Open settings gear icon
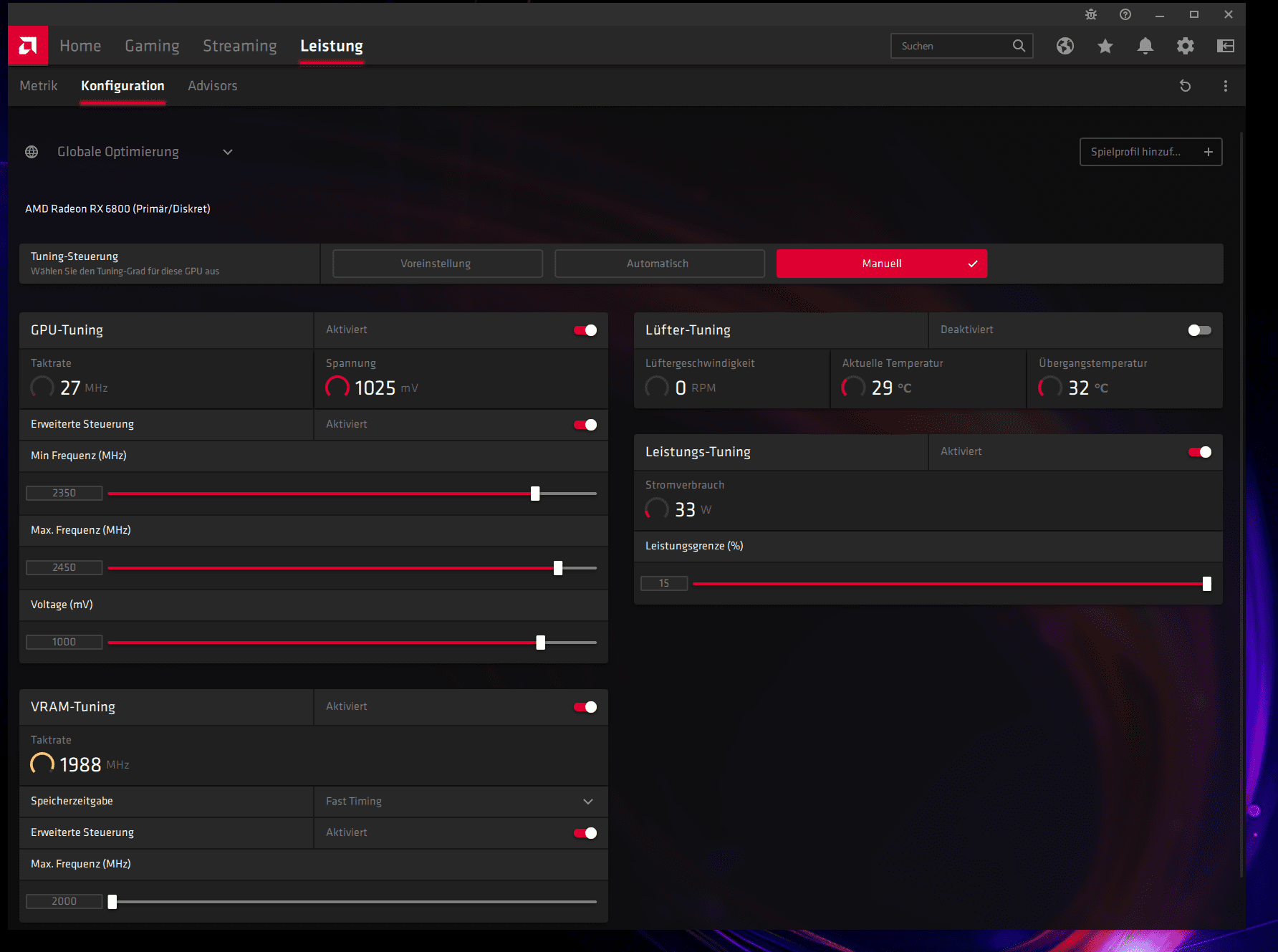The height and width of the screenshot is (952, 1278). (1186, 46)
